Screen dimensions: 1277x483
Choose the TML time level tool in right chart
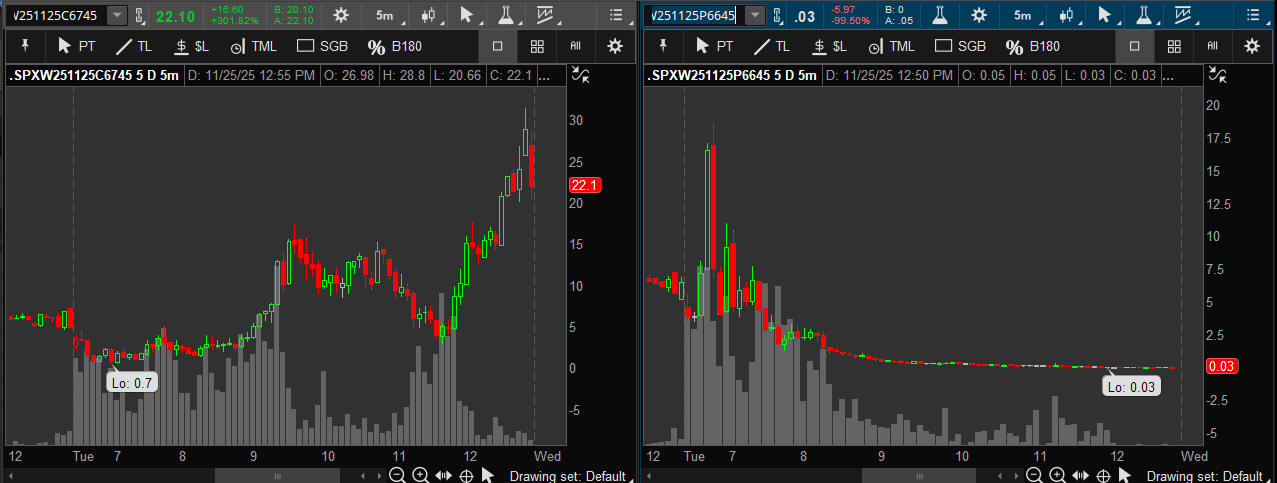tap(891, 46)
